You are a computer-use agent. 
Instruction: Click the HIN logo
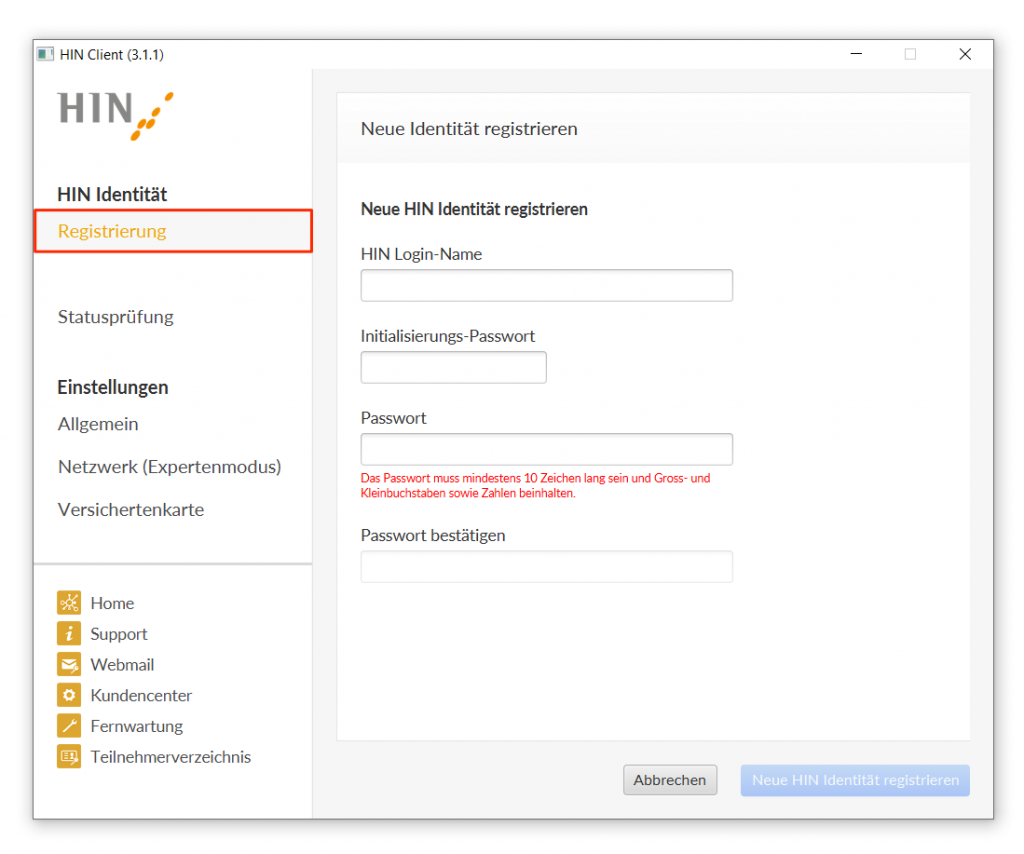tap(116, 116)
